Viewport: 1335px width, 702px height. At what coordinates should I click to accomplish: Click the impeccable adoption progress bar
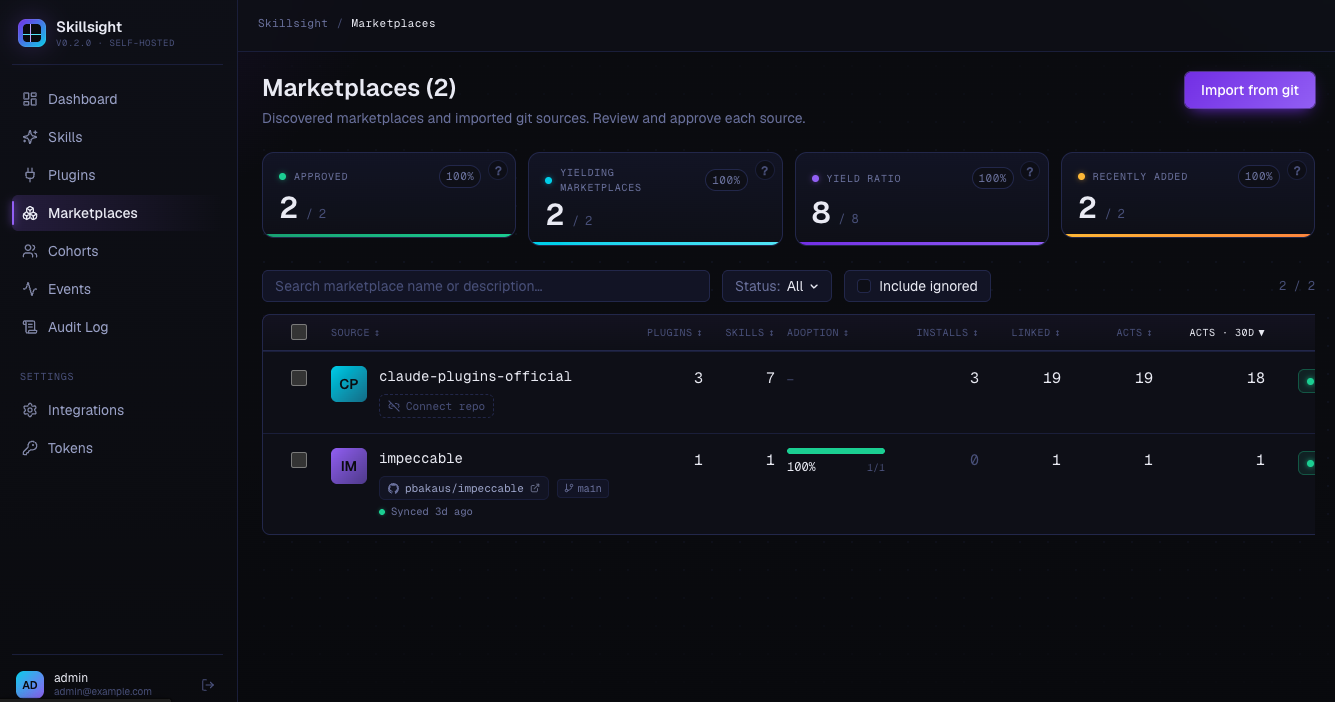pyautogui.click(x=836, y=451)
